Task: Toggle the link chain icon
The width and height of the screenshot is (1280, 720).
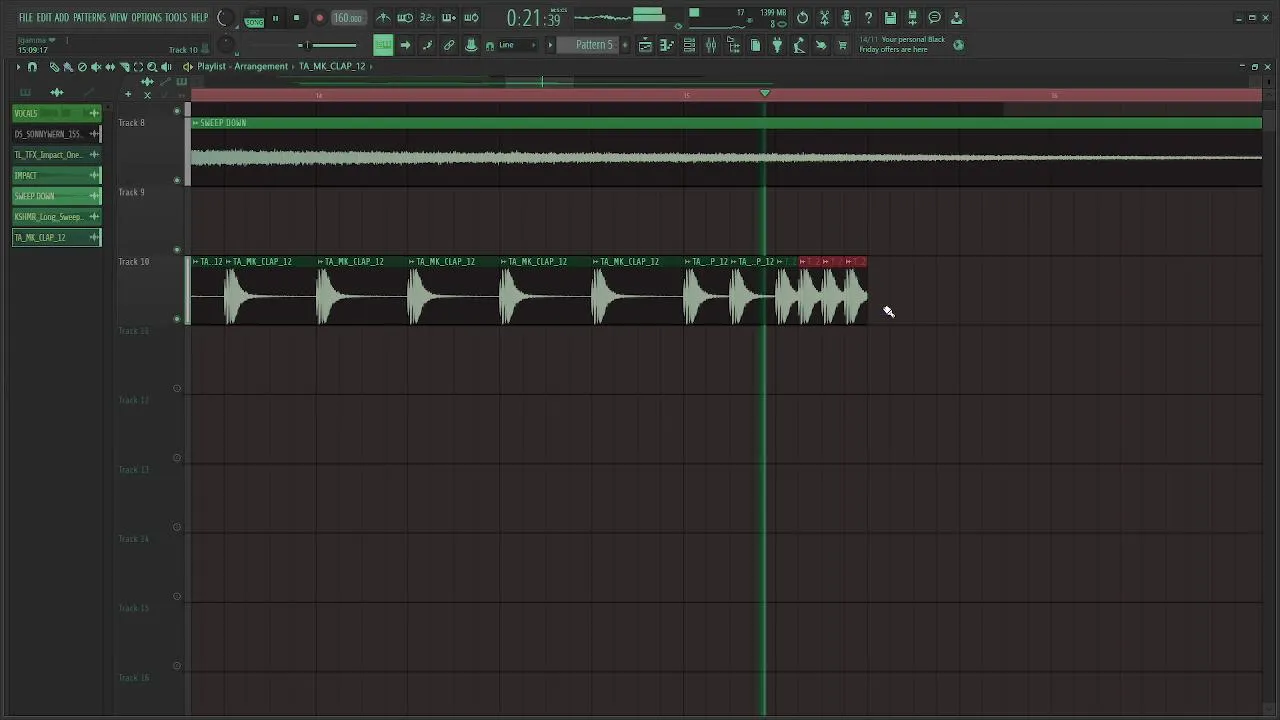Action: click(x=449, y=45)
